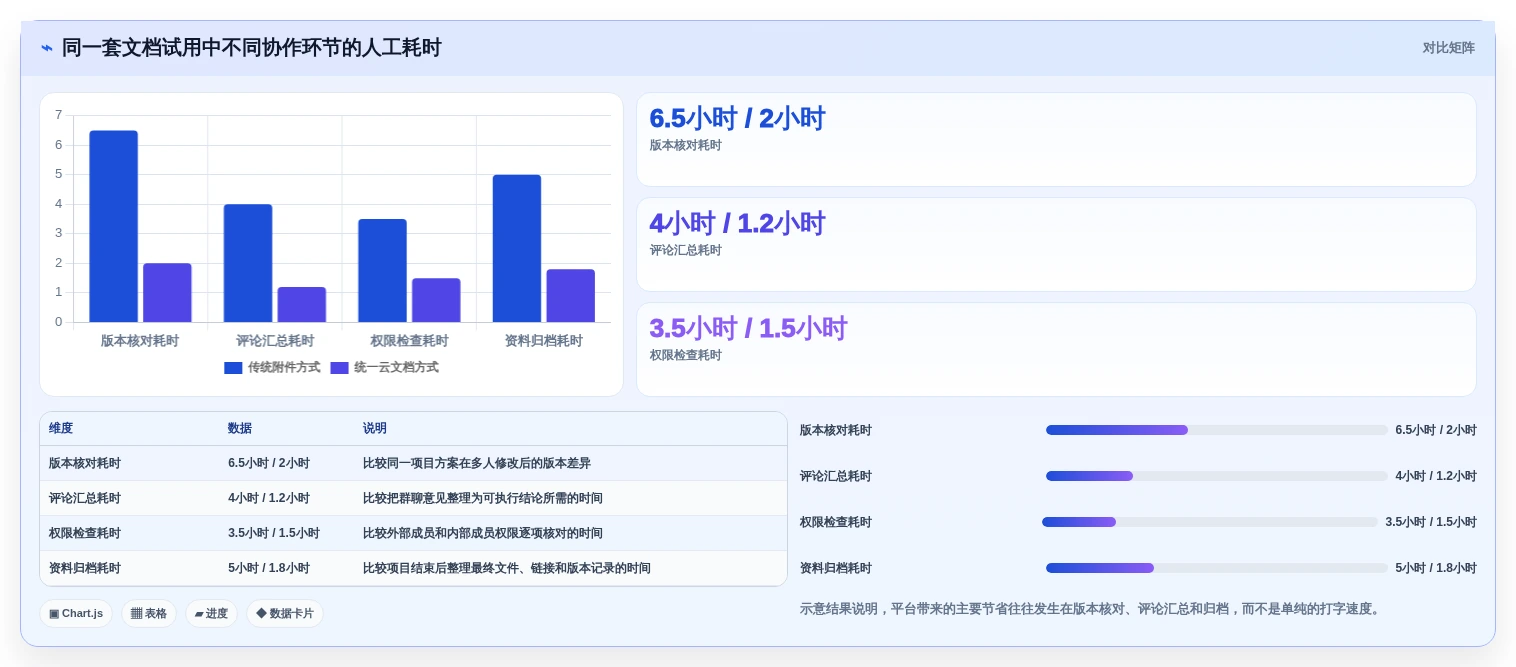The width and height of the screenshot is (1516, 667).
Task: Click the Chart.js tag chip
Action: click(x=76, y=614)
